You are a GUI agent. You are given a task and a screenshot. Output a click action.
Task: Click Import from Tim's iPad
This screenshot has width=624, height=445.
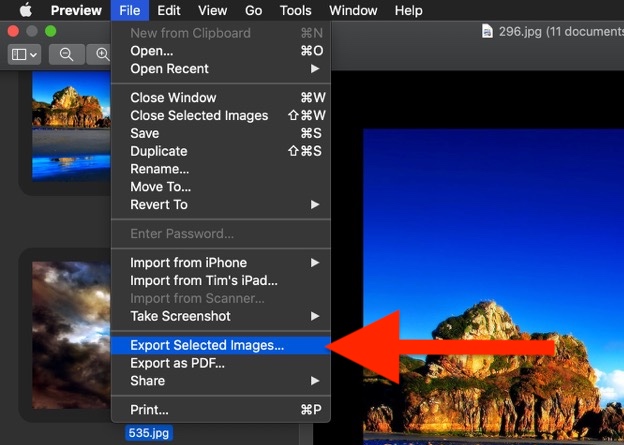(x=204, y=281)
